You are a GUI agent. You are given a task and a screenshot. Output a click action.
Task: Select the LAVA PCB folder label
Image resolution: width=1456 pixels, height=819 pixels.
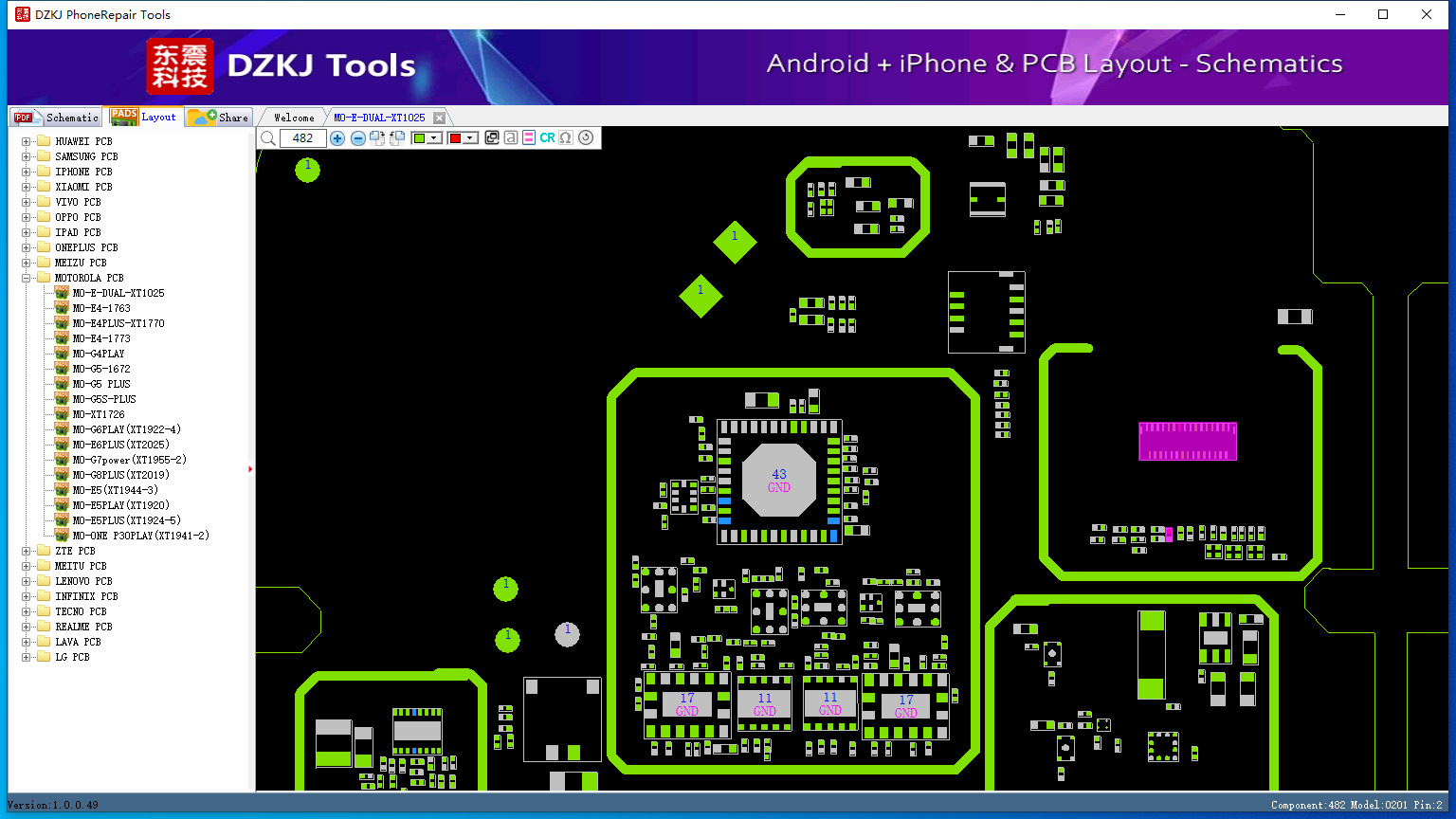pyautogui.click(x=78, y=642)
